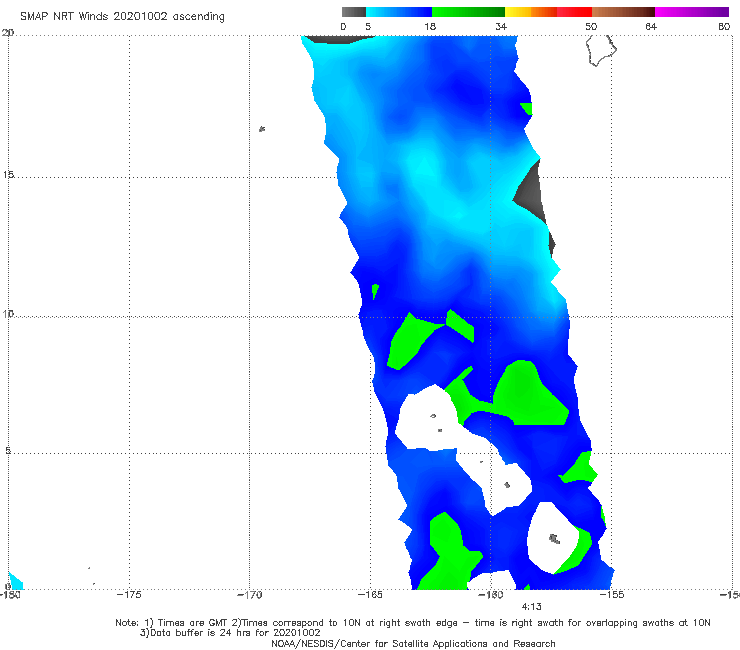Click the latitude axis label 15
740x650 pixels.
(x=8, y=175)
